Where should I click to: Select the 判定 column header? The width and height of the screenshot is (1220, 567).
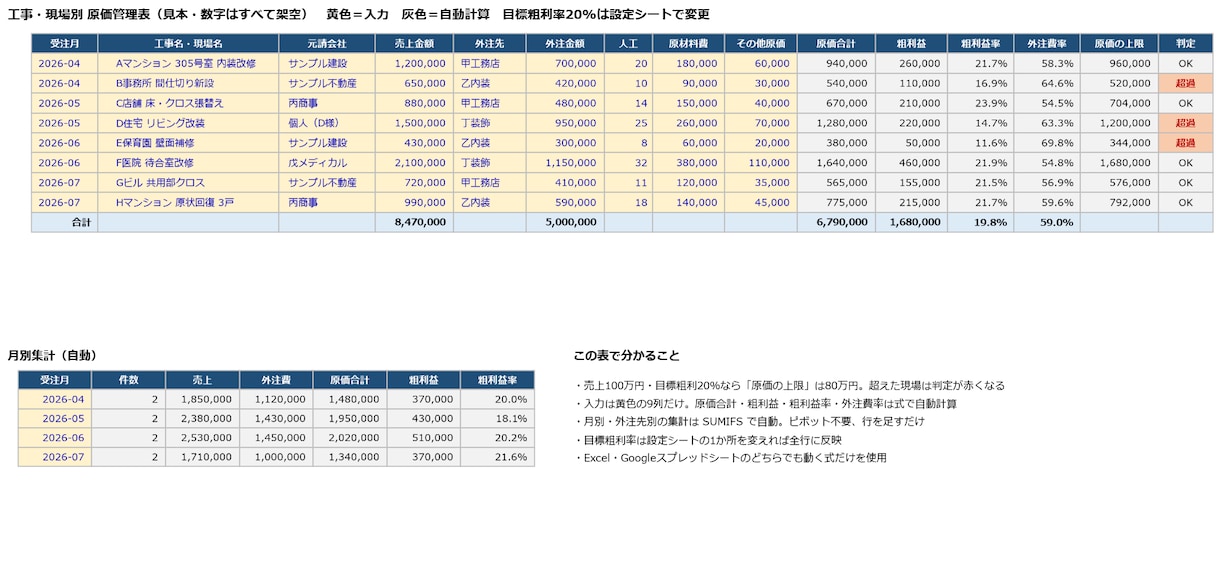[x=1185, y=44]
